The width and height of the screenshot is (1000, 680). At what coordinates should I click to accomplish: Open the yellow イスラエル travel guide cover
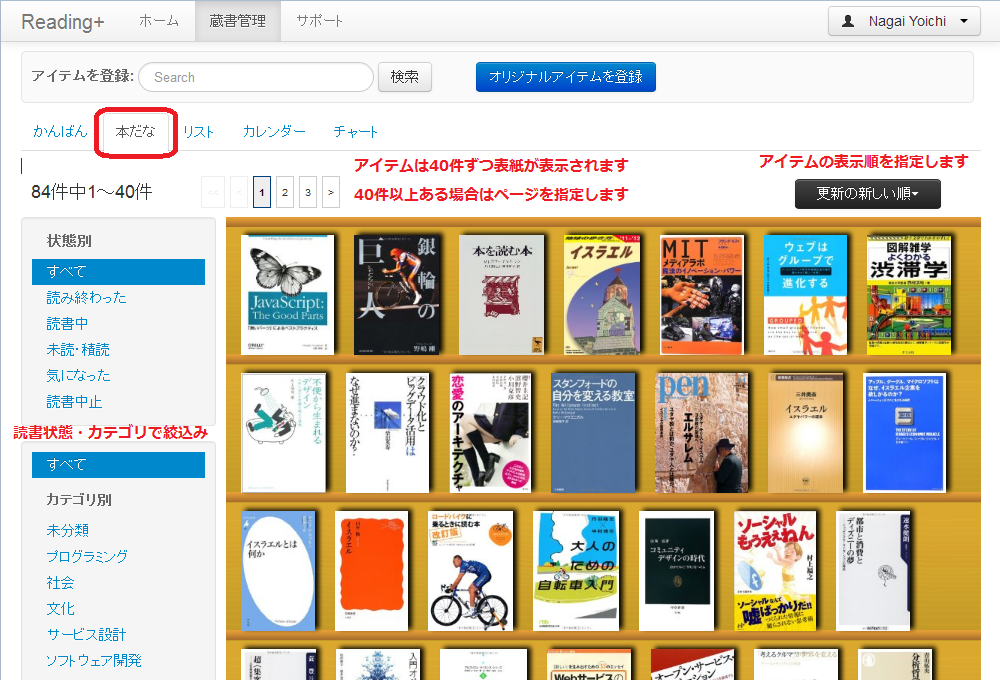pos(602,295)
